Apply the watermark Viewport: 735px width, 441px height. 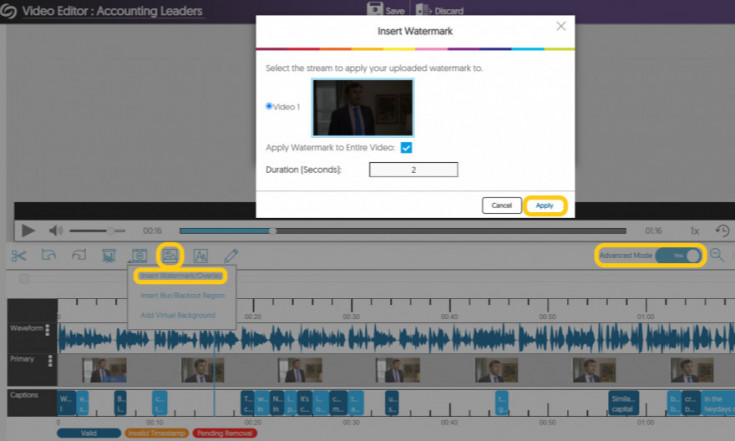(545, 205)
